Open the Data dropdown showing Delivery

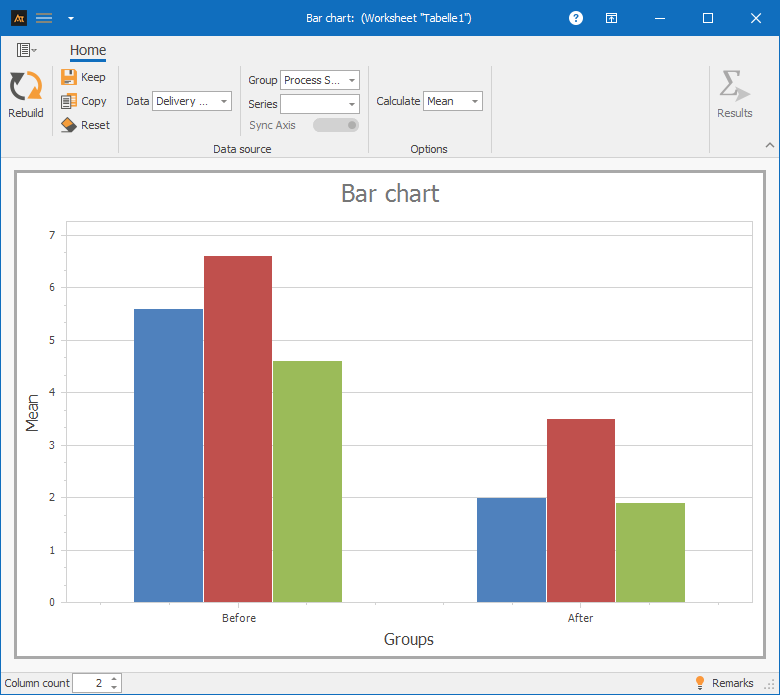click(x=191, y=101)
